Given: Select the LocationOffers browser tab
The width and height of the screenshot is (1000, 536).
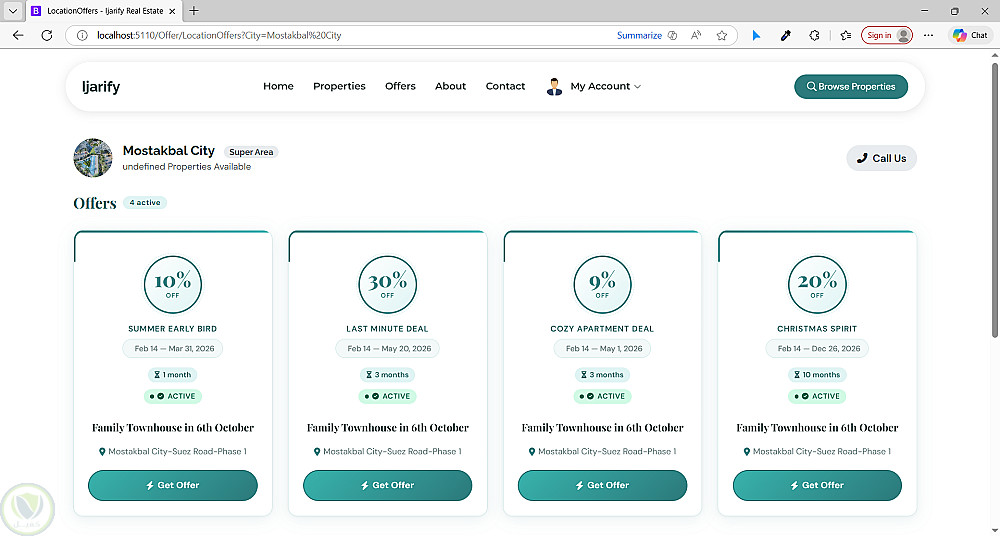Looking at the screenshot, I should click(x=105, y=11).
